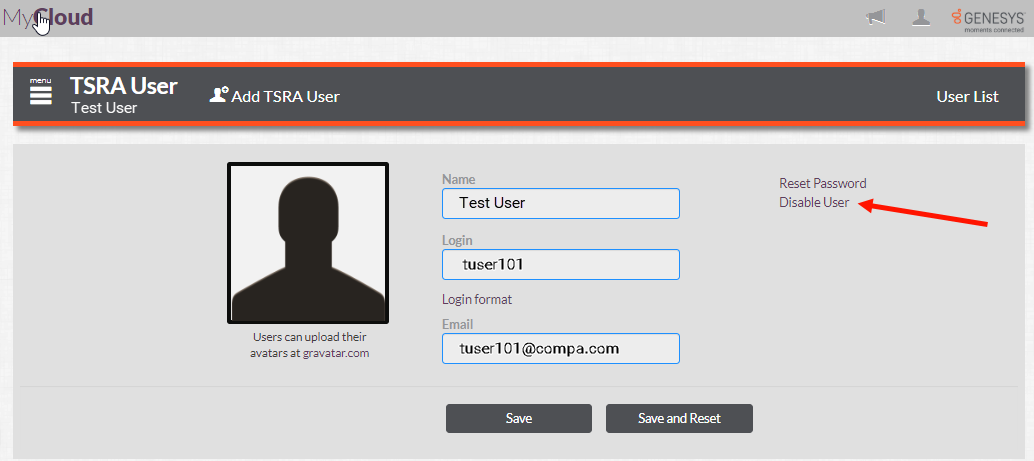This screenshot has height=461, width=1034.
Task: Open the megaphone announcements icon
Action: pos(876,17)
